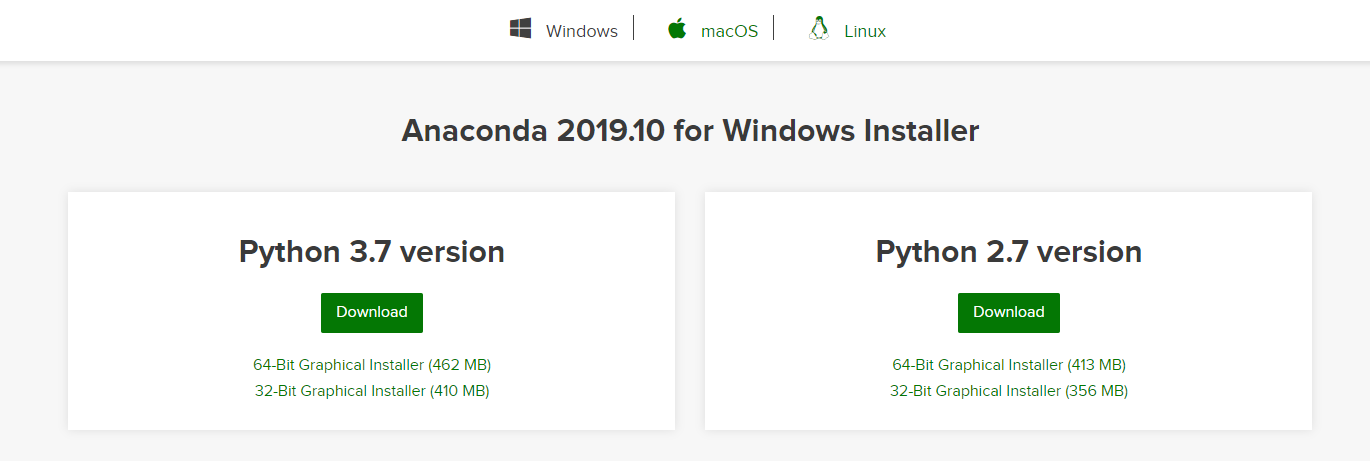Viewport: 1370px width, 461px height.
Task: Switch to the Windows installer tab
Action: (581, 31)
